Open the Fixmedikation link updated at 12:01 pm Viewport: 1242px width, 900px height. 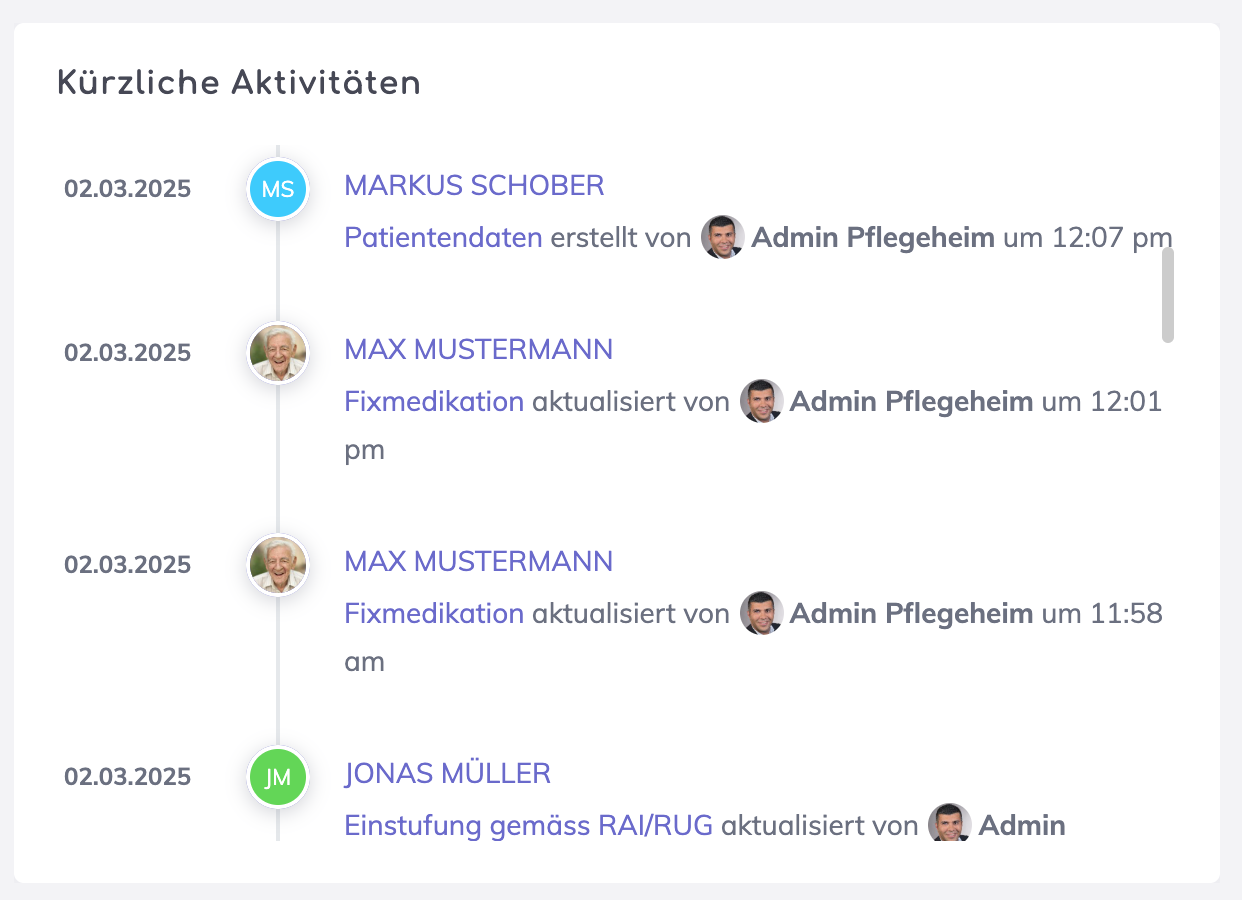434,402
